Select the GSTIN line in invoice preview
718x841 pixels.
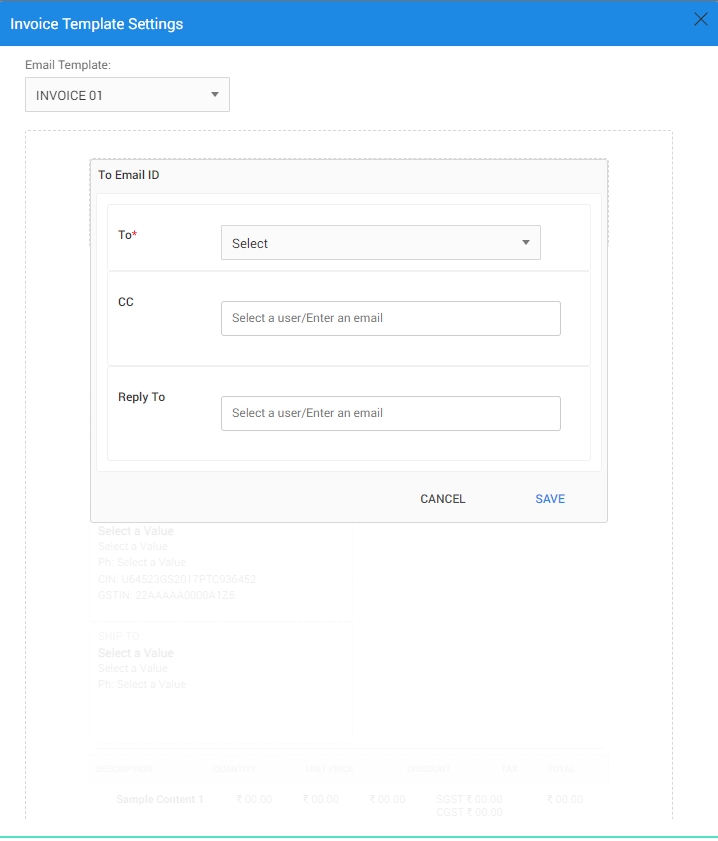[x=166, y=595]
